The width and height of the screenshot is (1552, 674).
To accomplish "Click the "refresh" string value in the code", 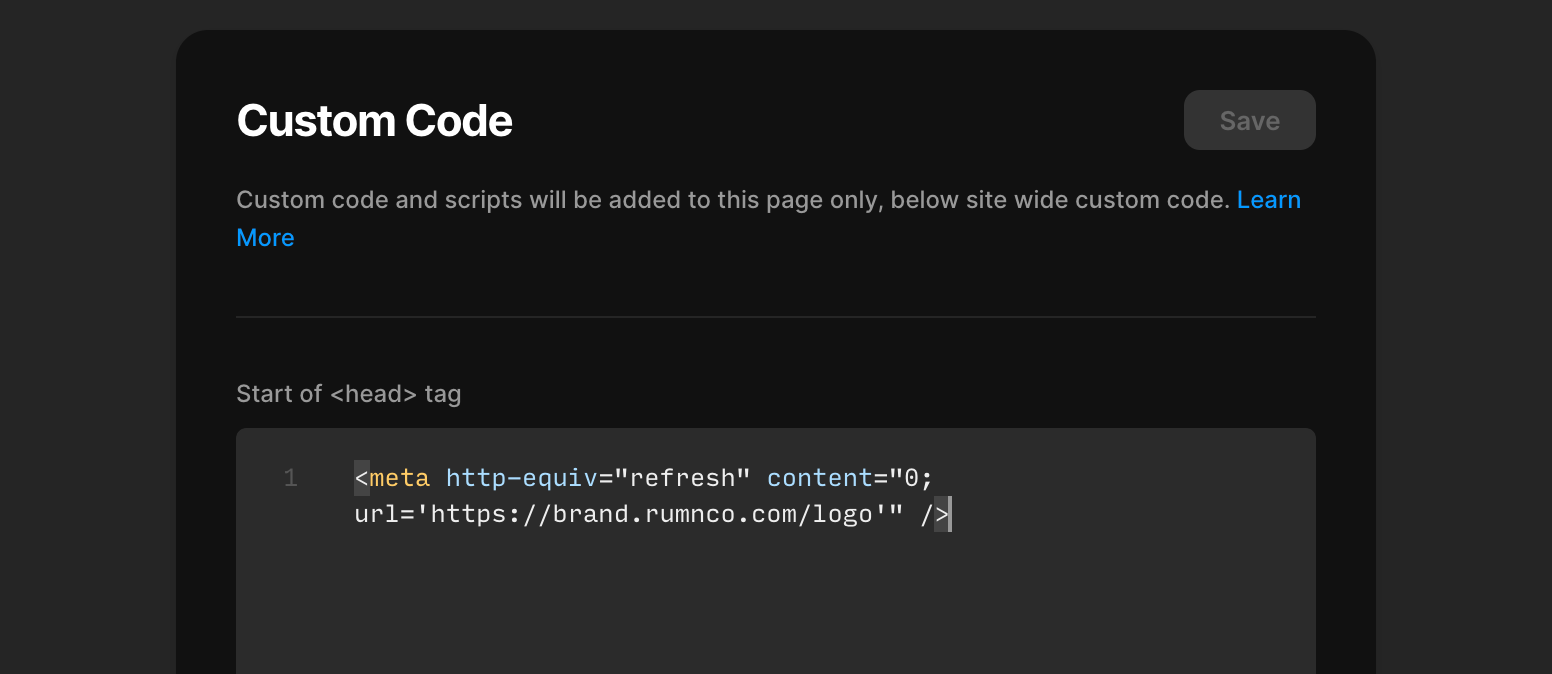I will 683,478.
